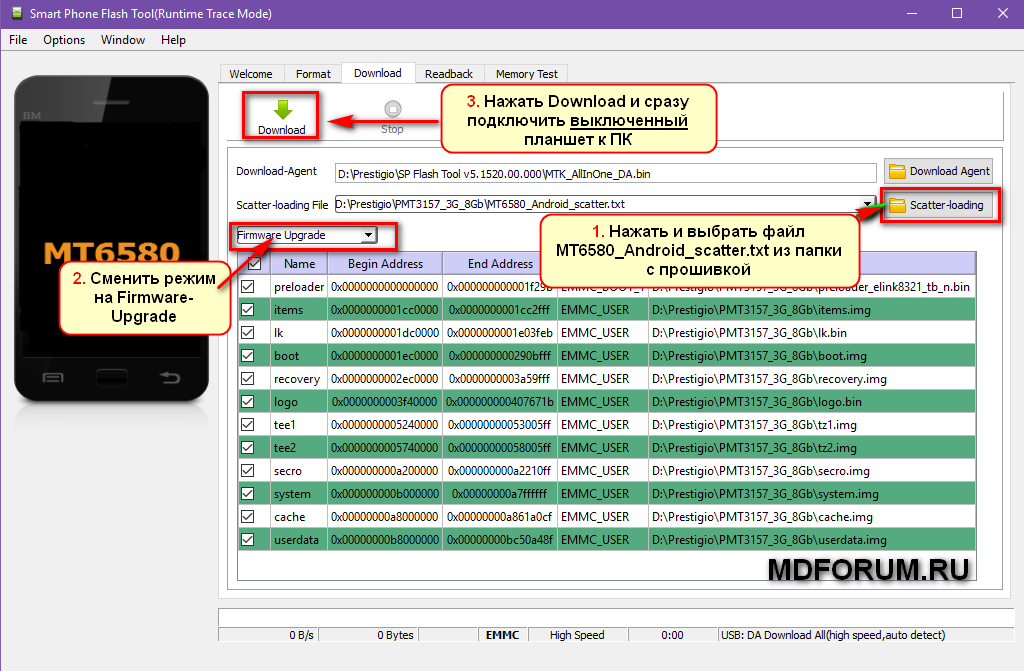The height and width of the screenshot is (671, 1024).
Task: Click the phone's menu key icon
Action: (53, 378)
